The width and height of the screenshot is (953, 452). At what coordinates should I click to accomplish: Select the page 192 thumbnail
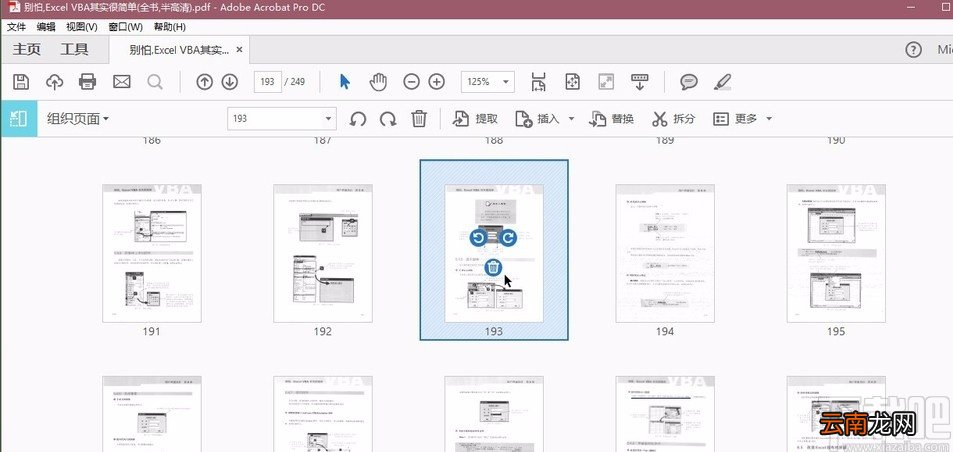pyautogui.click(x=323, y=253)
